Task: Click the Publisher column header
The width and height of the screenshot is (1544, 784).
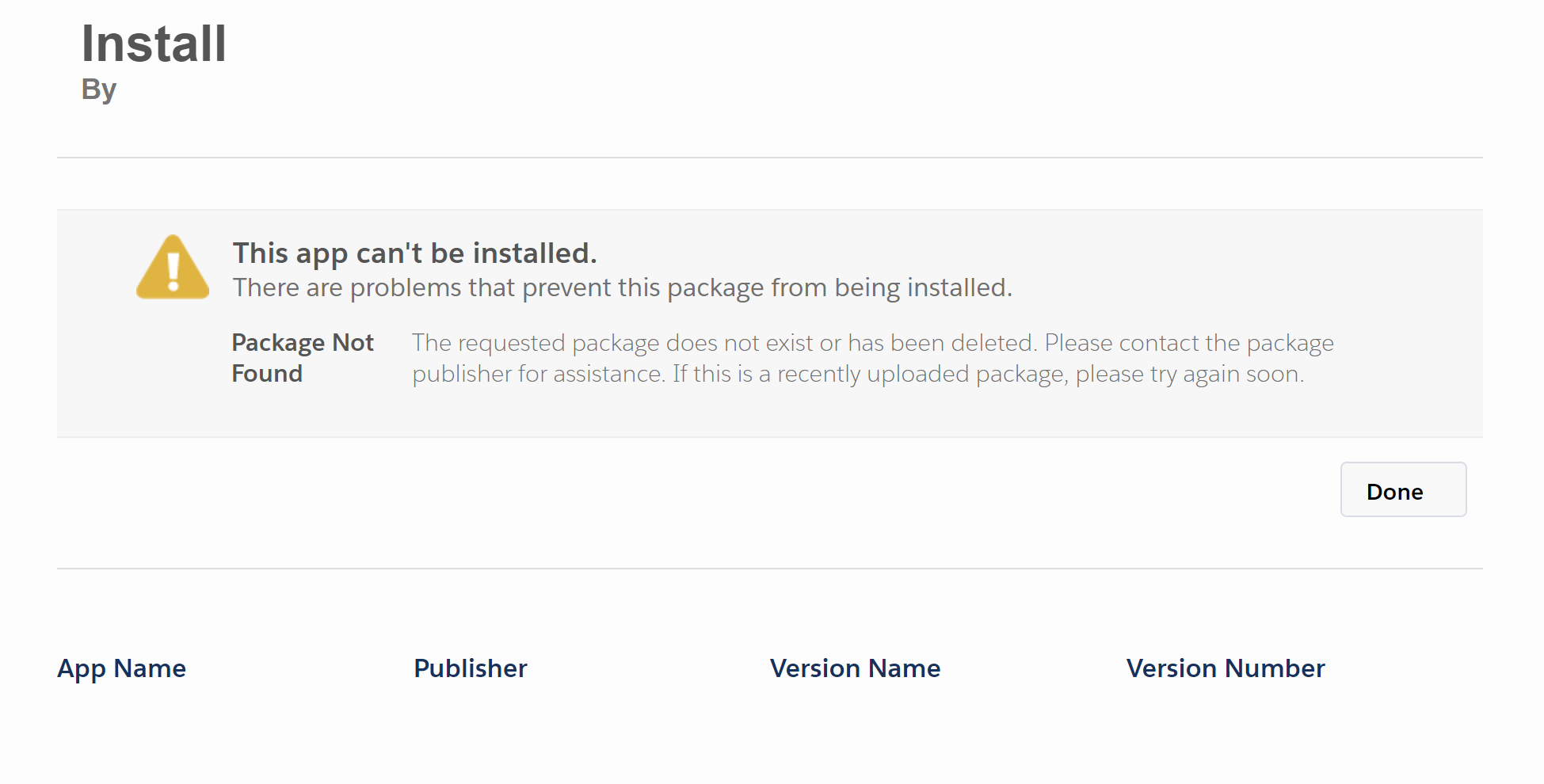Action: (470, 668)
